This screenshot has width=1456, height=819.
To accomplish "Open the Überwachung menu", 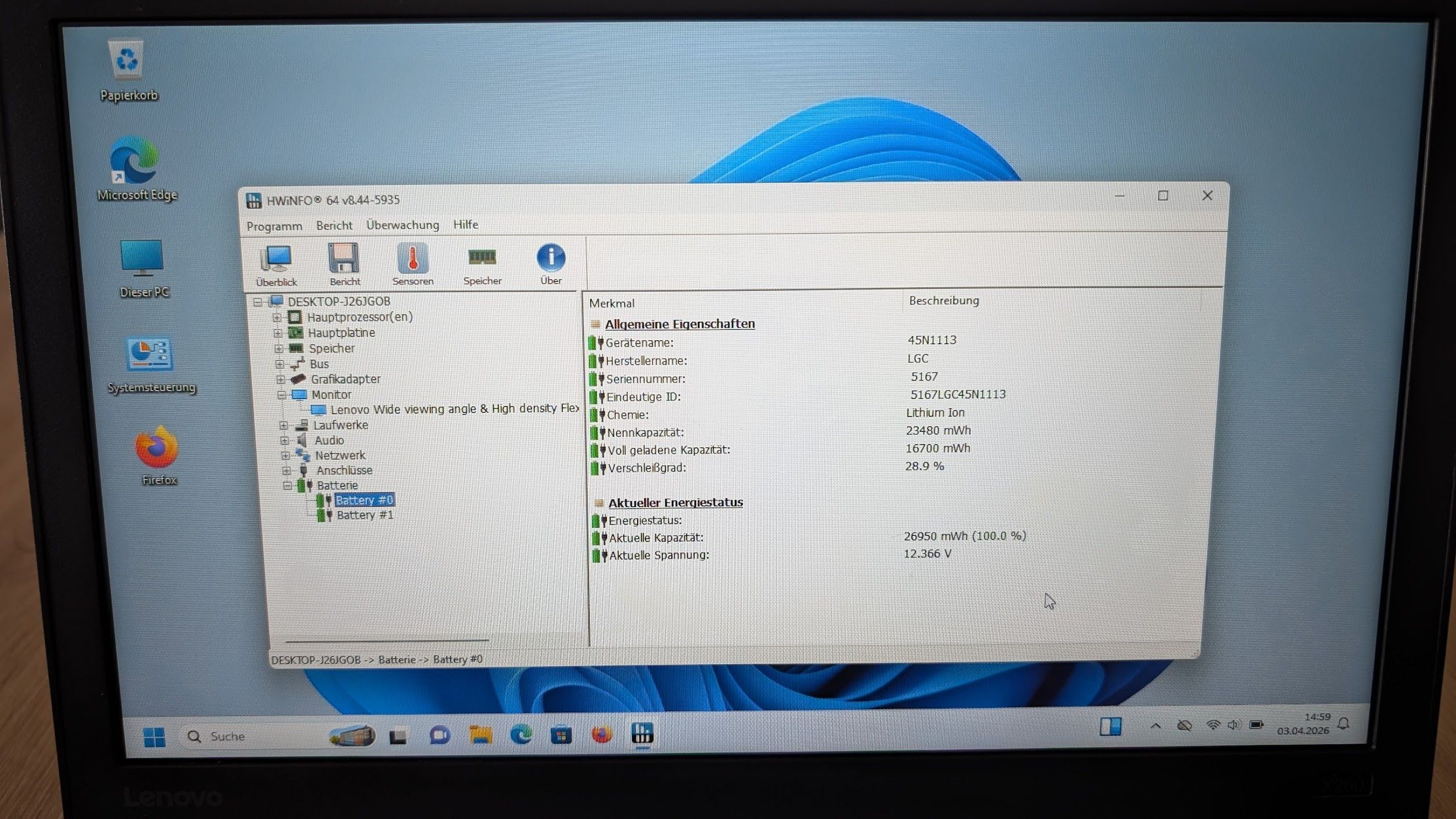I will tap(402, 225).
